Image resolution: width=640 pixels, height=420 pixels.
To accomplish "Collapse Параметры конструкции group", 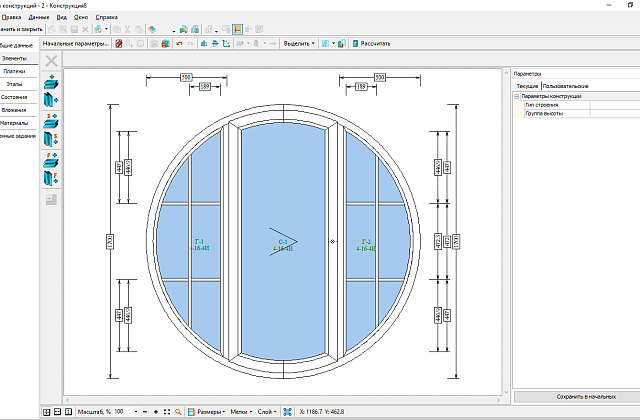I will [x=517, y=96].
